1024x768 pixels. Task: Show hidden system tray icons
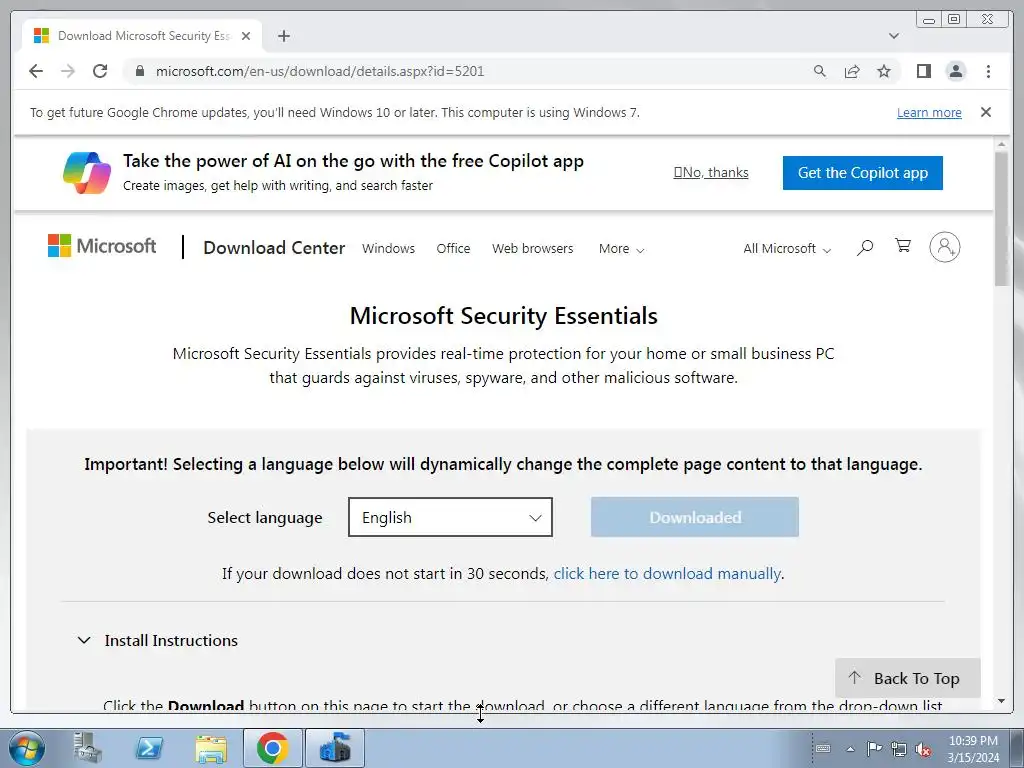850,749
